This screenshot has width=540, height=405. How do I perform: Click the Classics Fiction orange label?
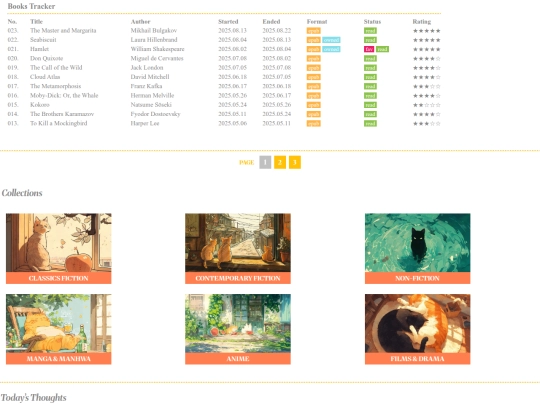59,278
